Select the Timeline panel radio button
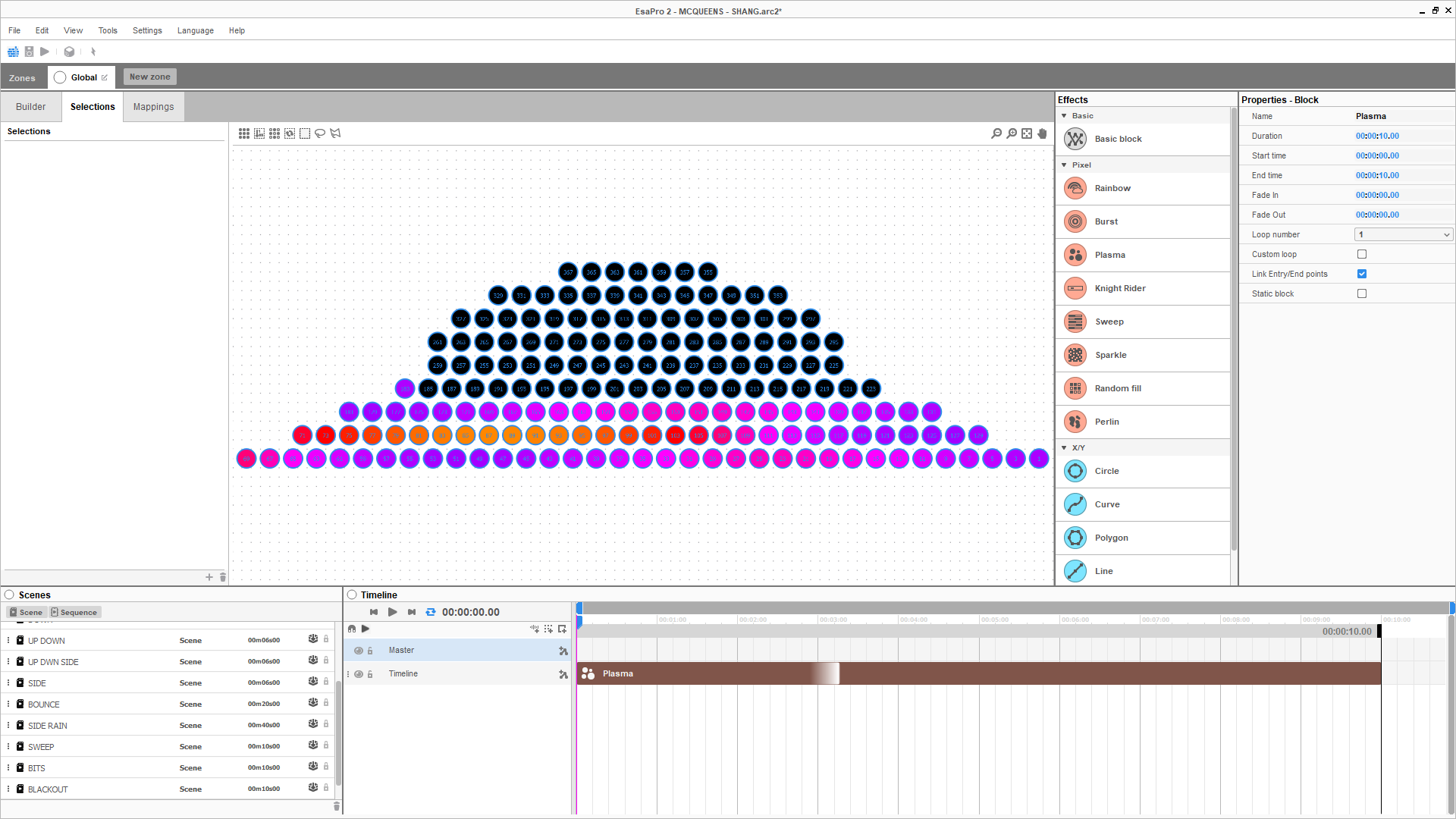 (x=352, y=595)
